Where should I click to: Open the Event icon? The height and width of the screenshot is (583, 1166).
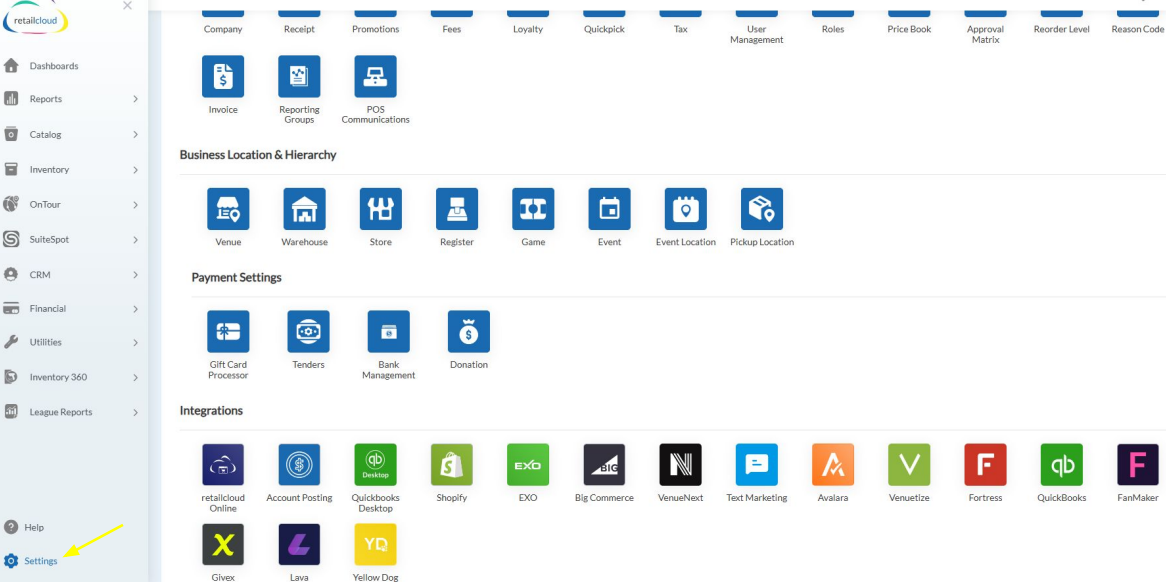point(609,209)
